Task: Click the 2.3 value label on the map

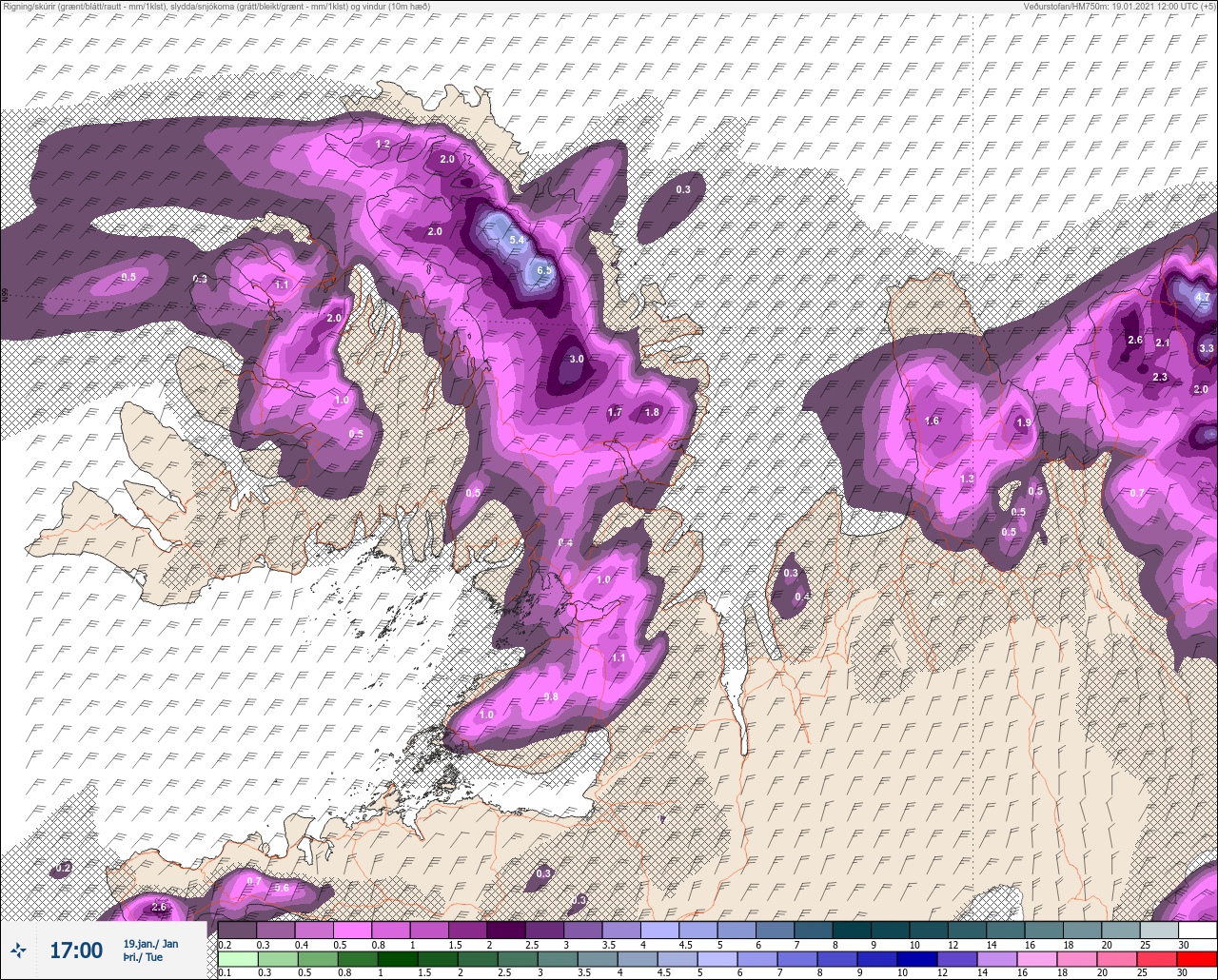Action: (x=1159, y=378)
